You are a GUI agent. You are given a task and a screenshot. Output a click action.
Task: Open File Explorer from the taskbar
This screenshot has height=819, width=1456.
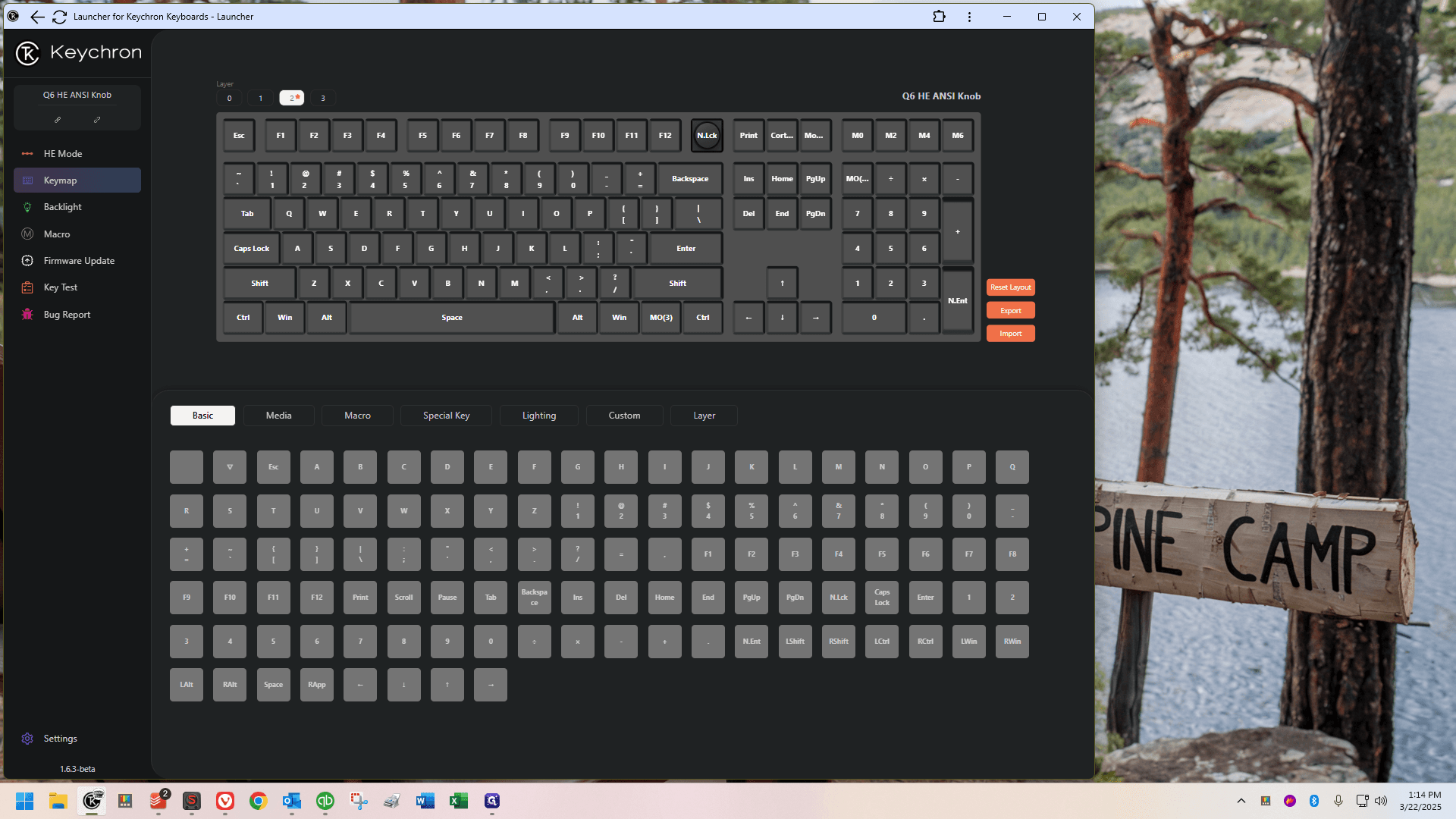point(58,801)
